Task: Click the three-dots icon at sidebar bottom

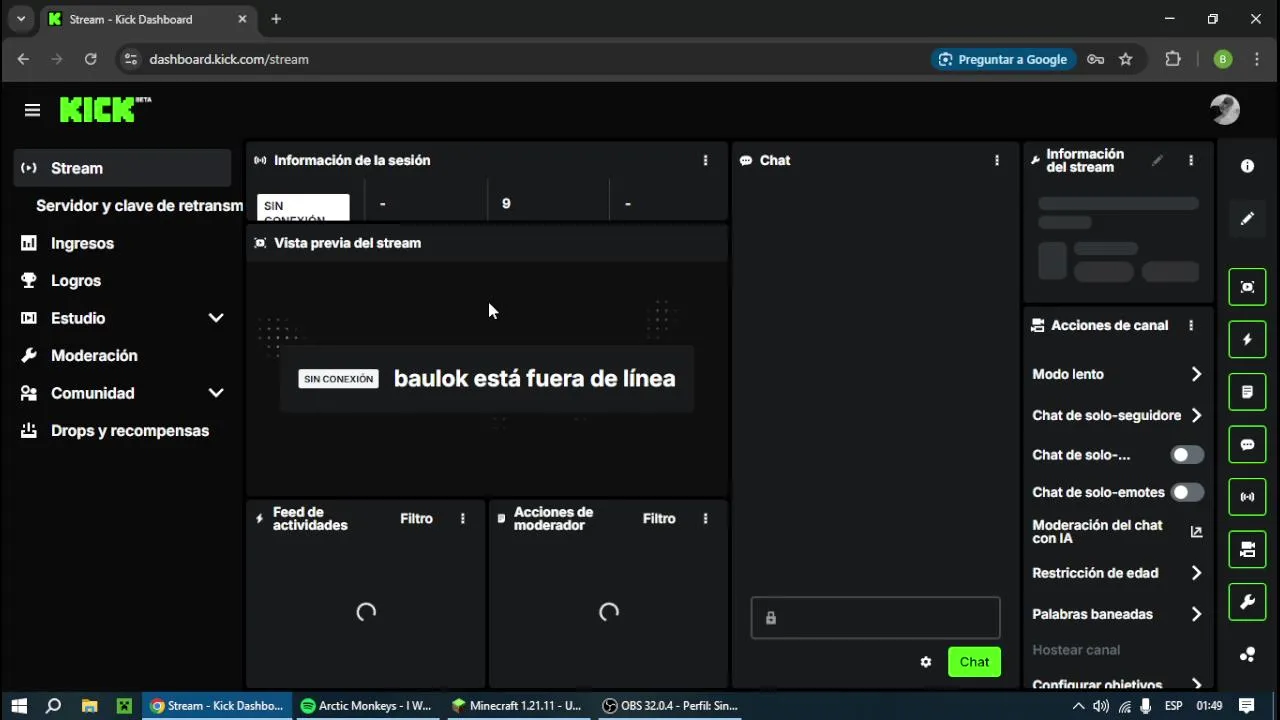Action: coord(1247,655)
